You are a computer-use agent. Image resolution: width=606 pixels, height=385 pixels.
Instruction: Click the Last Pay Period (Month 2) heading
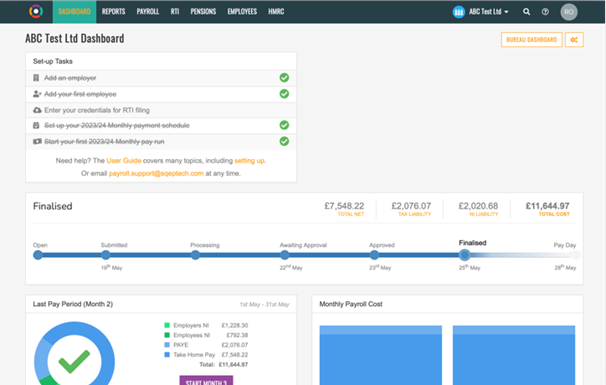coord(73,304)
